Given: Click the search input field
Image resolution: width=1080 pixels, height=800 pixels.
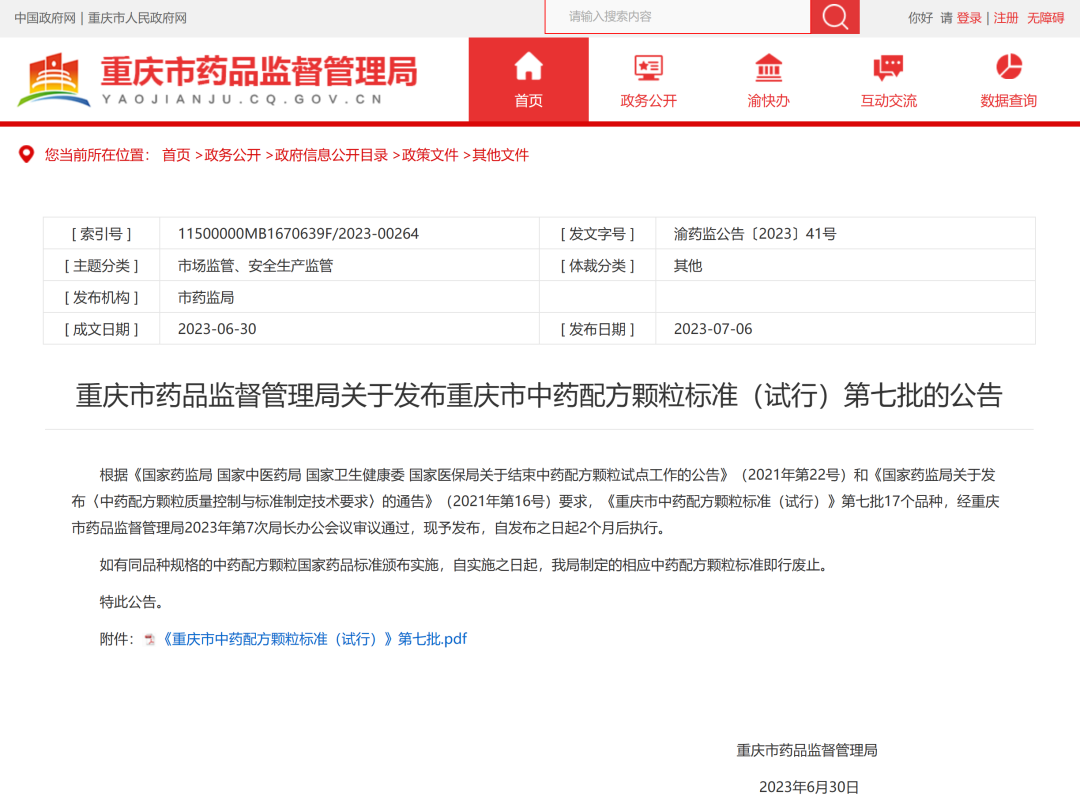Looking at the screenshot, I should point(678,17).
